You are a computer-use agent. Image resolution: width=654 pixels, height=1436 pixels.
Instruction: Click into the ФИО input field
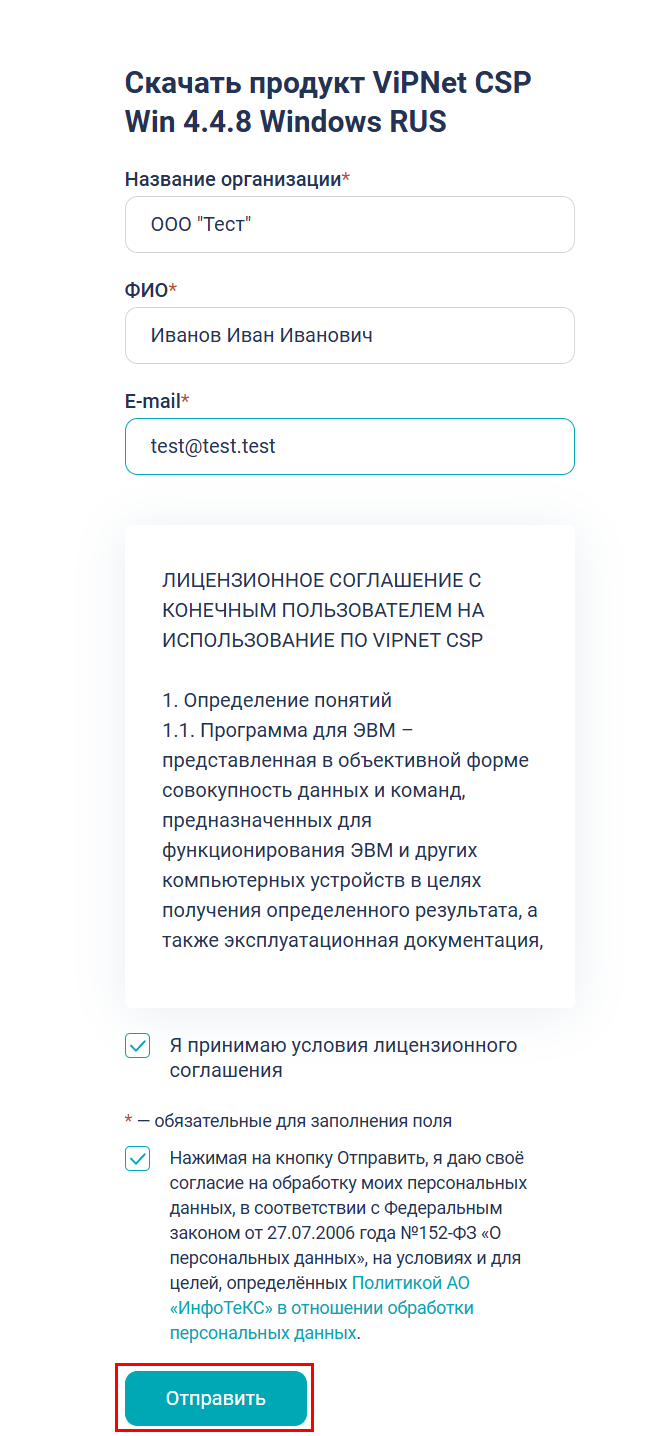coord(349,336)
